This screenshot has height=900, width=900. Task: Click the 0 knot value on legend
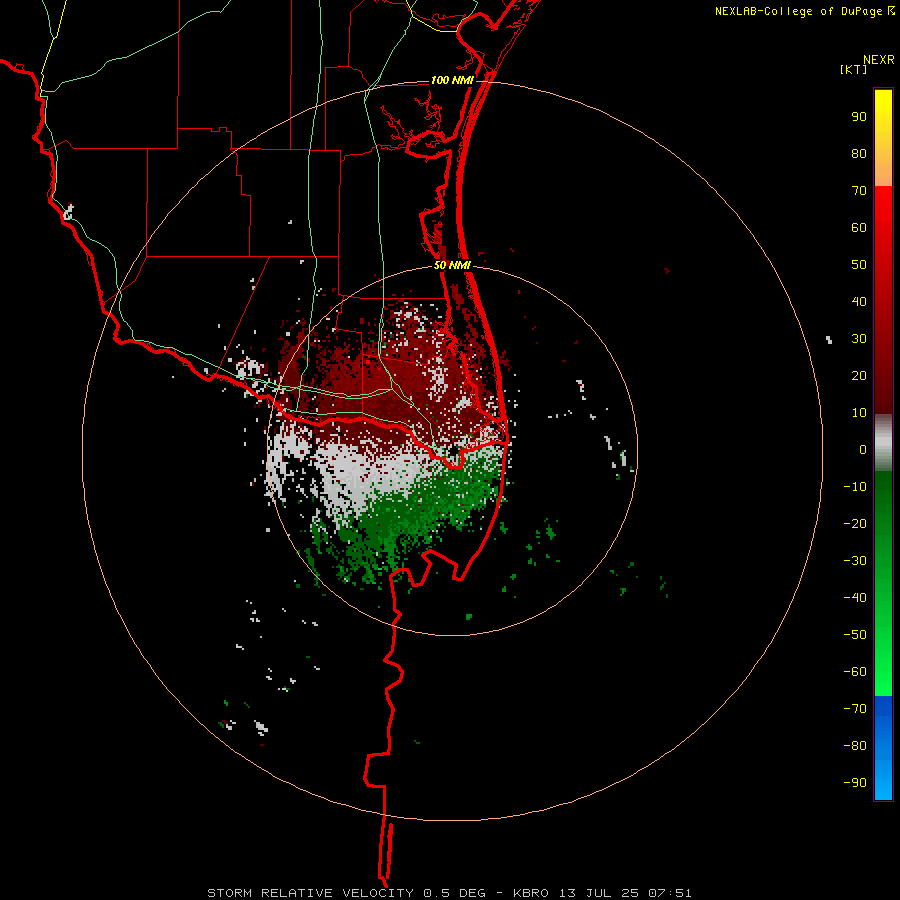[x=863, y=449]
